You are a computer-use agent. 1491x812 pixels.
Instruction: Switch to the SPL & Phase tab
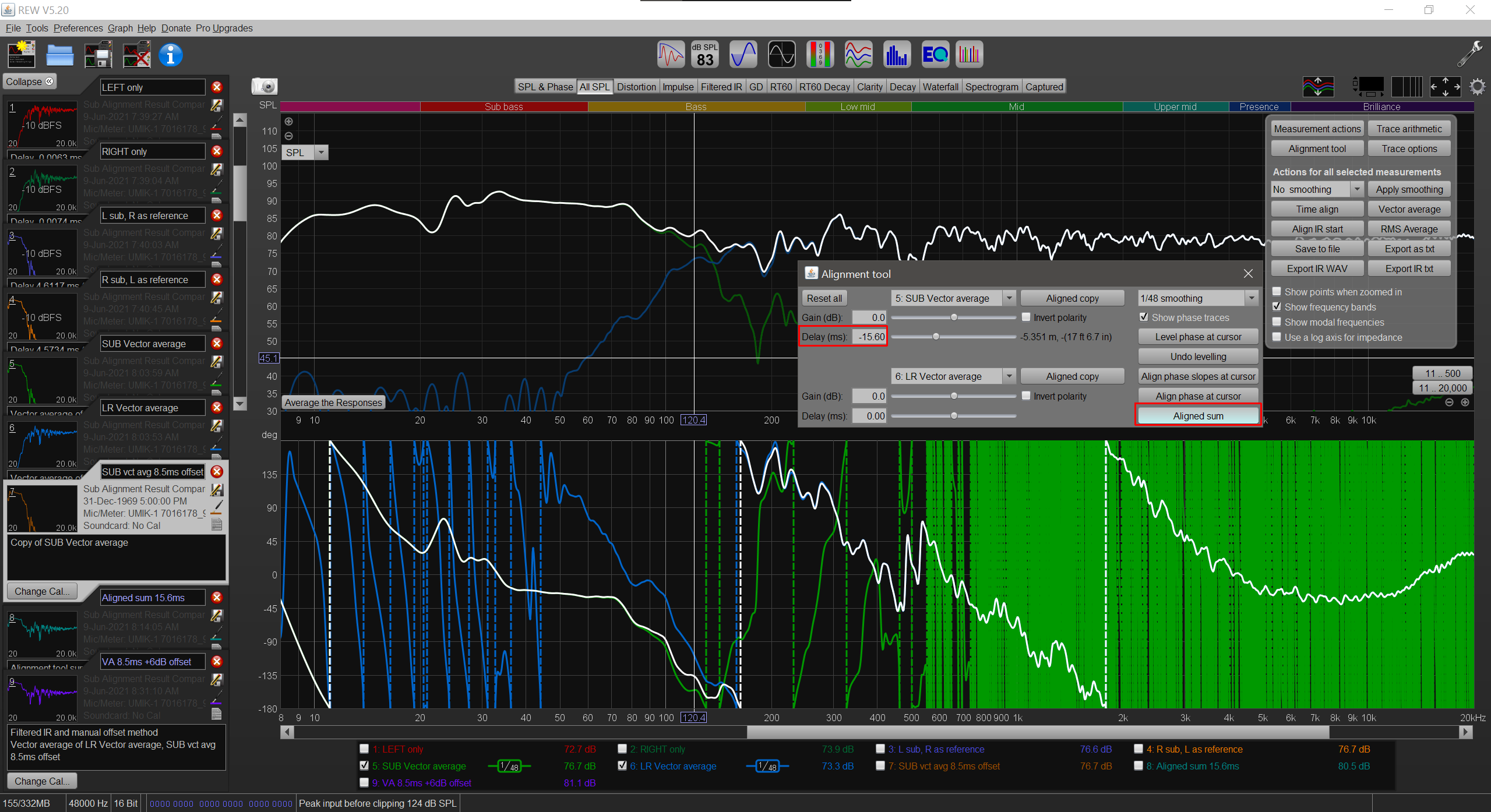pyautogui.click(x=545, y=87)
